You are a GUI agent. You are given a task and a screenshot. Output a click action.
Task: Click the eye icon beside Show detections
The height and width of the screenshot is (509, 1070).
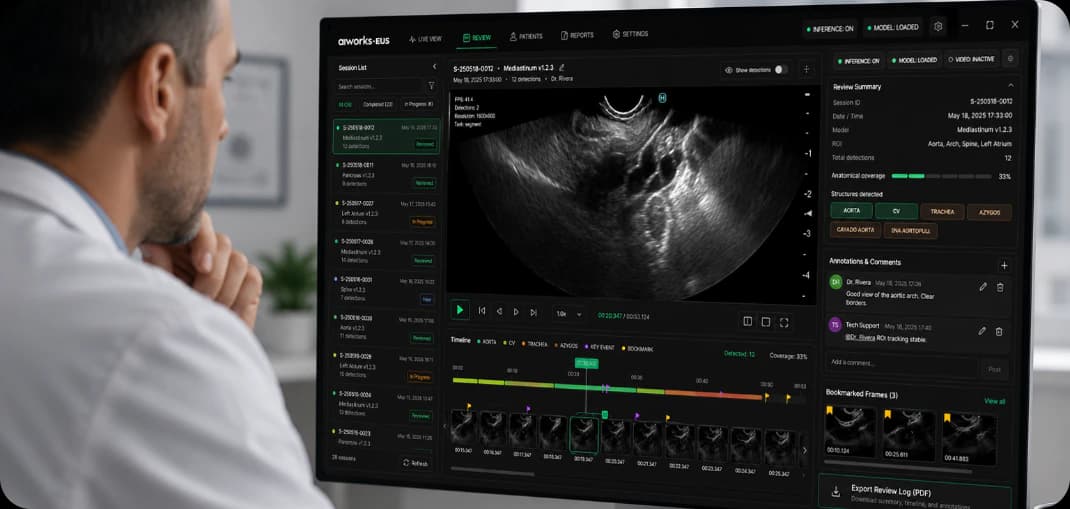pos(729,70)
